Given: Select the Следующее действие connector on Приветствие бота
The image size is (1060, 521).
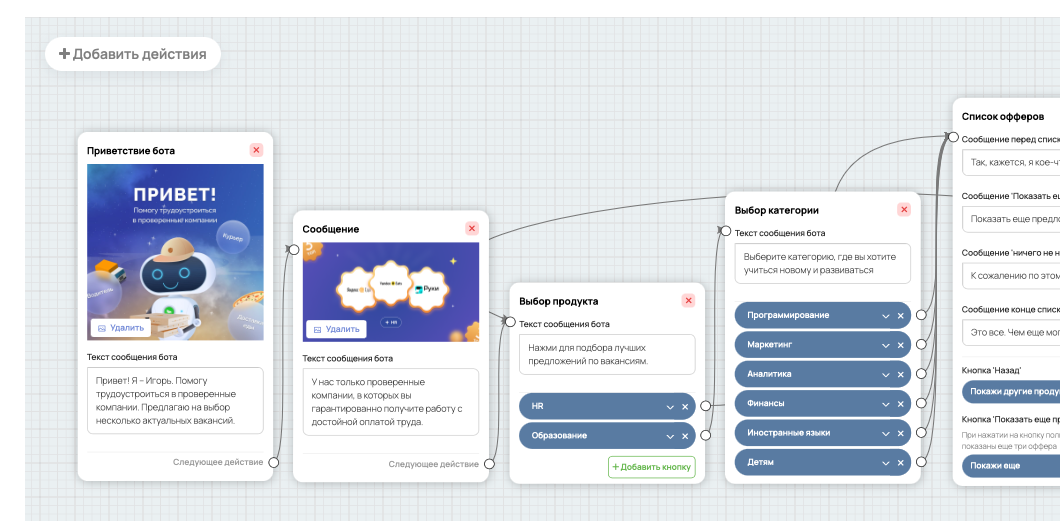Looking at the screenshot, I should pos(273,462).
